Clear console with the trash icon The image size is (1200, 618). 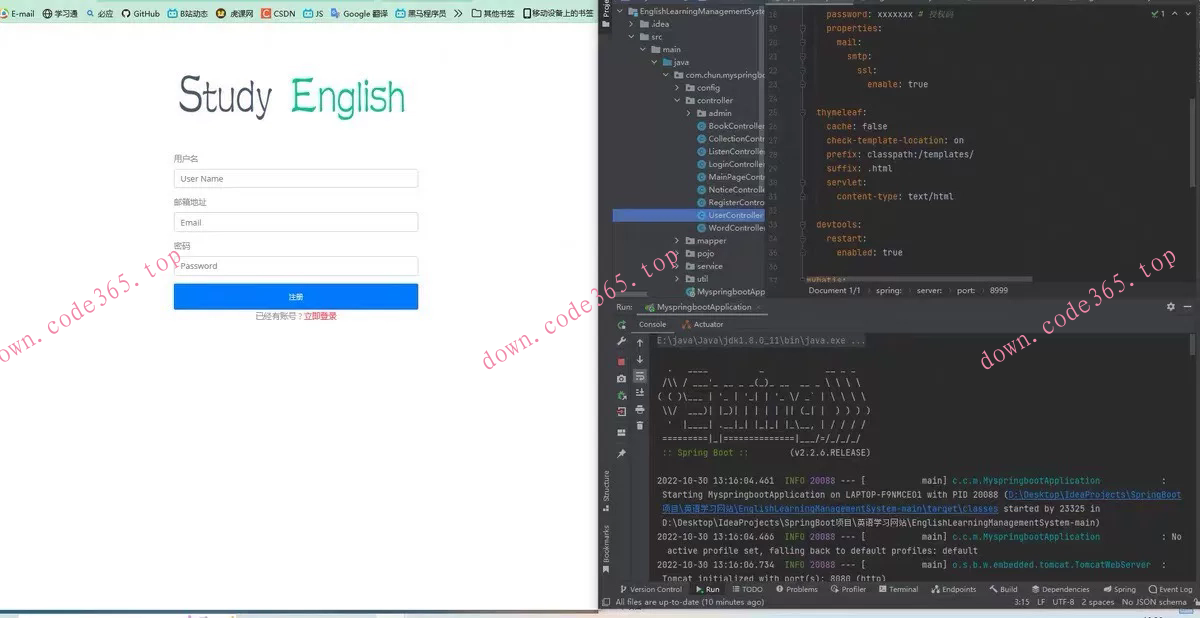(640, 426)
